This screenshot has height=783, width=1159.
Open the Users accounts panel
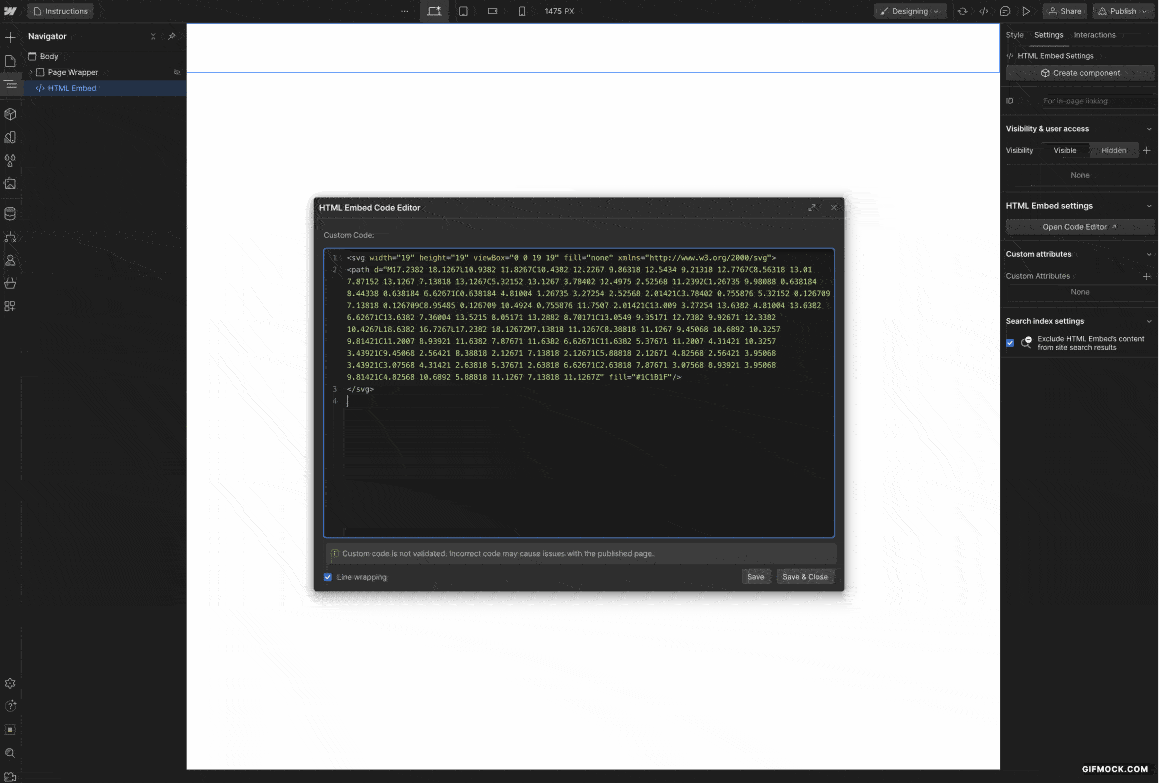[10, 260]
